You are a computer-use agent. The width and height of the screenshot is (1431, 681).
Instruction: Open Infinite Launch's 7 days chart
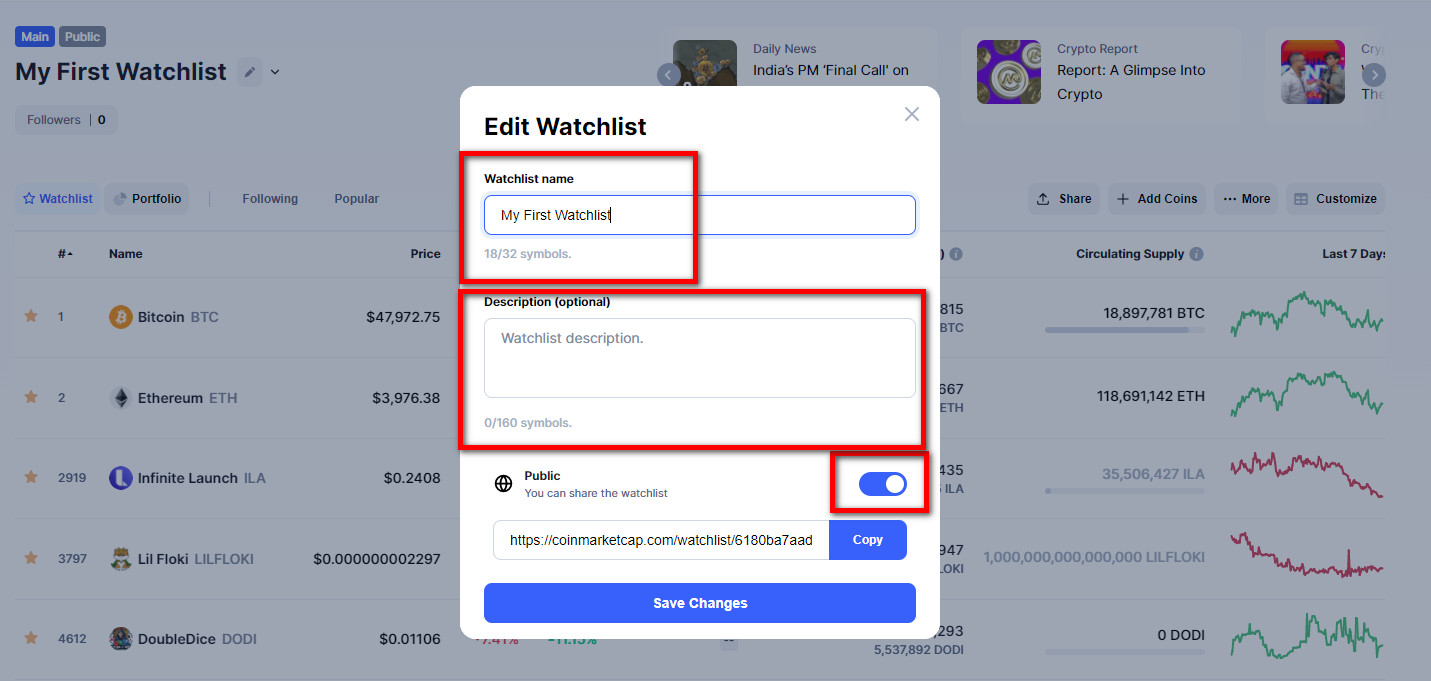point(1307,474)
